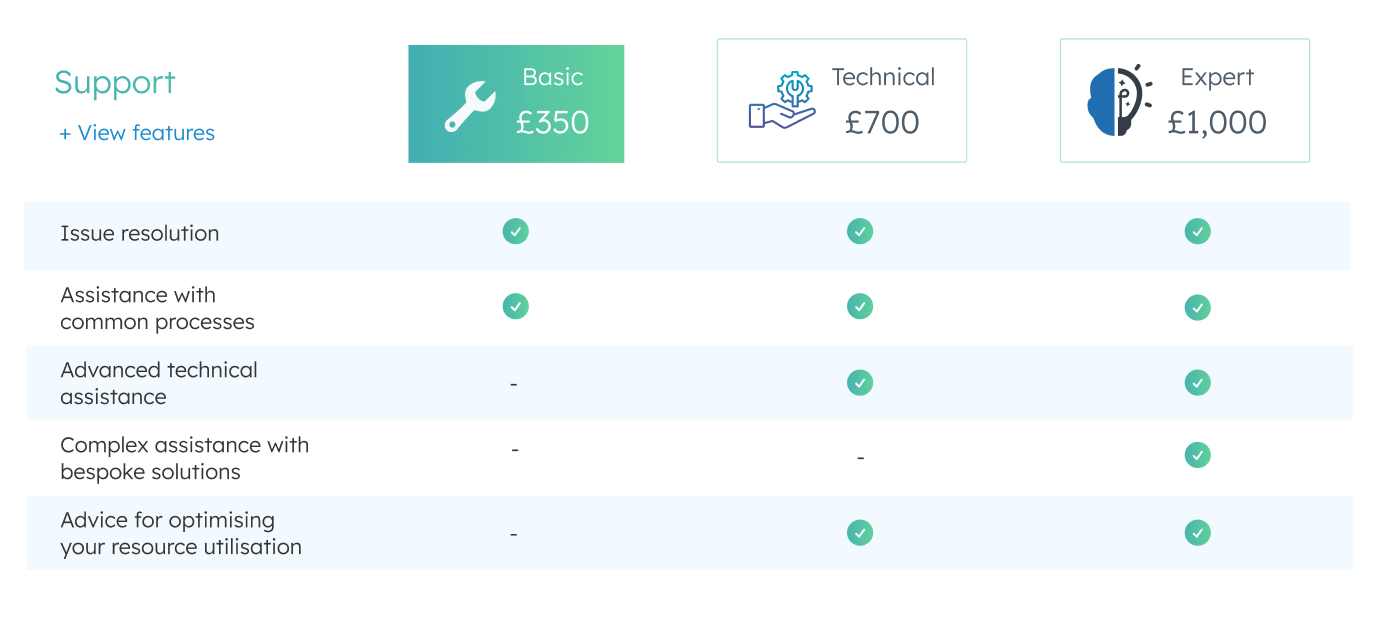Toggle the Expert checkmark for Issue resolution

pyautogui.click(x=1197, y=231)
